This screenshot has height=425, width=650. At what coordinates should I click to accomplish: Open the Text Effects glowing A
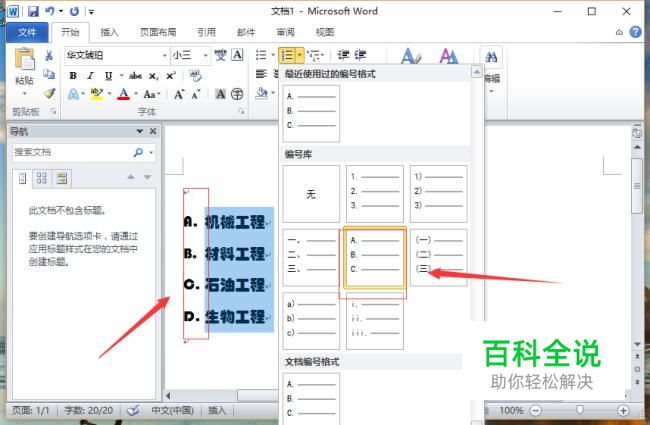click(x=73, y=94)
